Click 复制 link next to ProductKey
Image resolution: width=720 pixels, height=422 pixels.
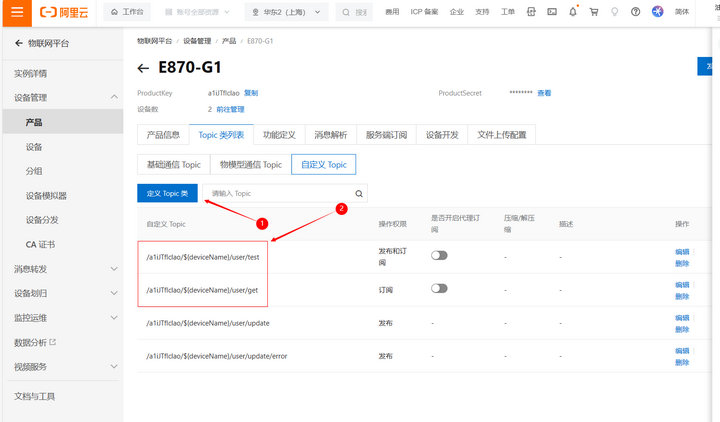[x=251, y=93]
